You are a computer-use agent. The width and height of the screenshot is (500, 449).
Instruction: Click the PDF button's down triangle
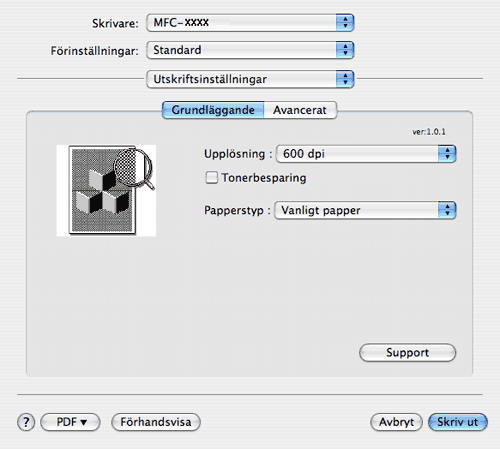[x=84, y=422]
